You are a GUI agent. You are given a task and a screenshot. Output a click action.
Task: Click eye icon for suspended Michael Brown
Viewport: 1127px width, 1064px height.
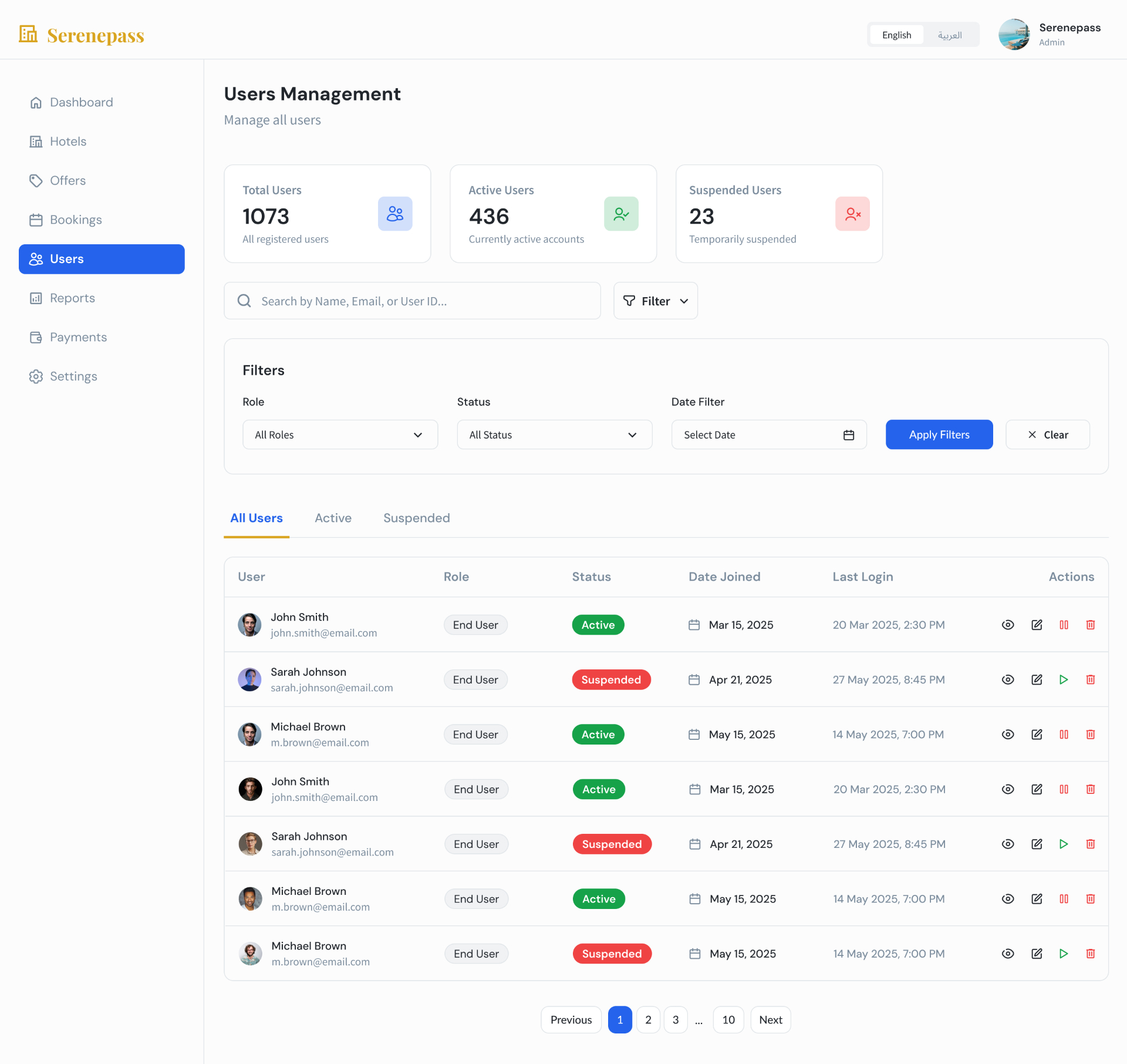[1008, 954]
